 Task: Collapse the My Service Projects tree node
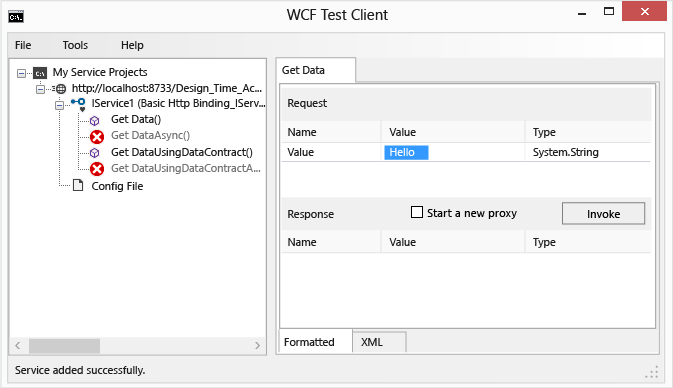coord(21,73)
